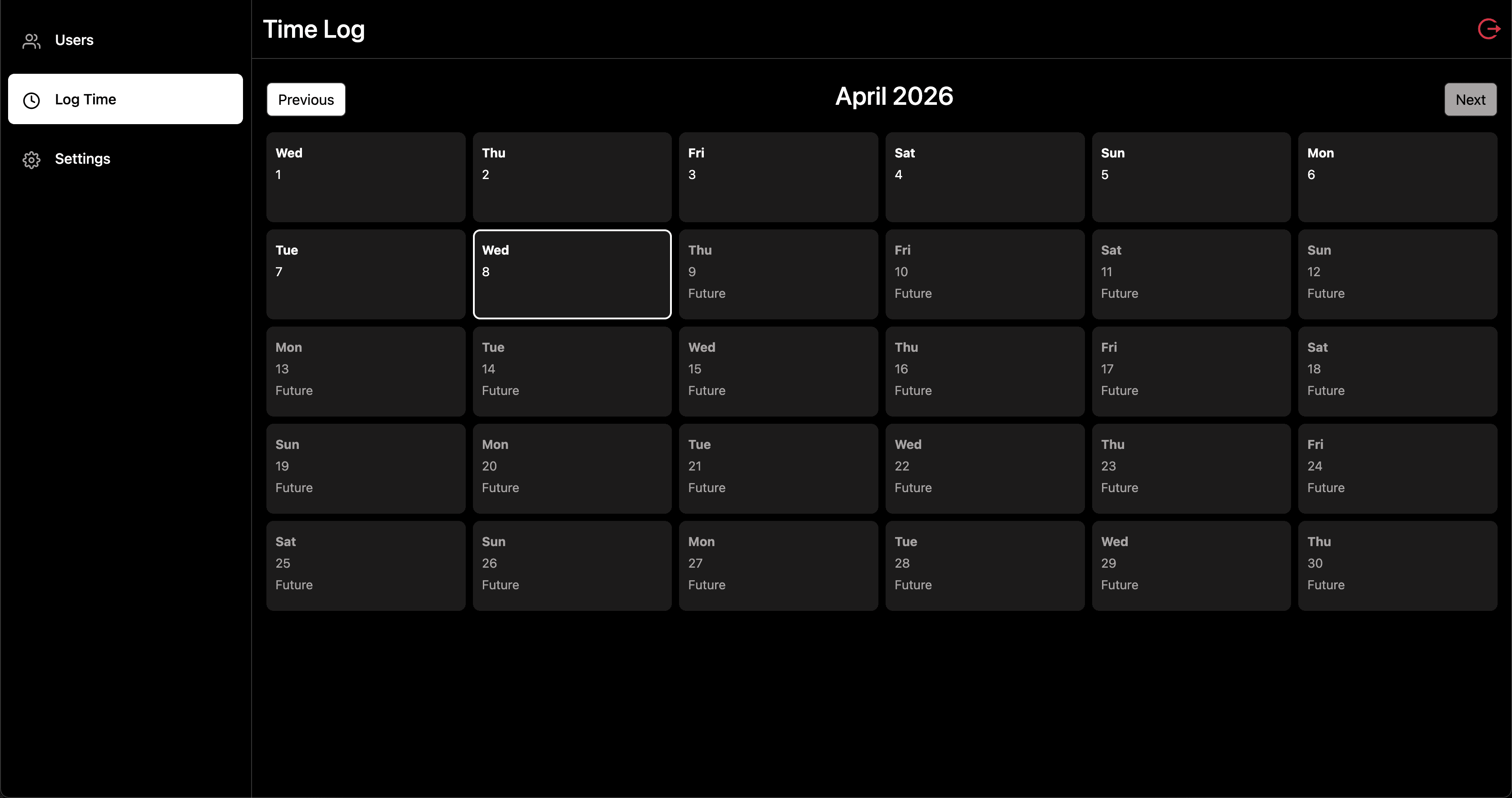Click the Settings gear icon
1512x798 pixels.
(x=31, y=160)
